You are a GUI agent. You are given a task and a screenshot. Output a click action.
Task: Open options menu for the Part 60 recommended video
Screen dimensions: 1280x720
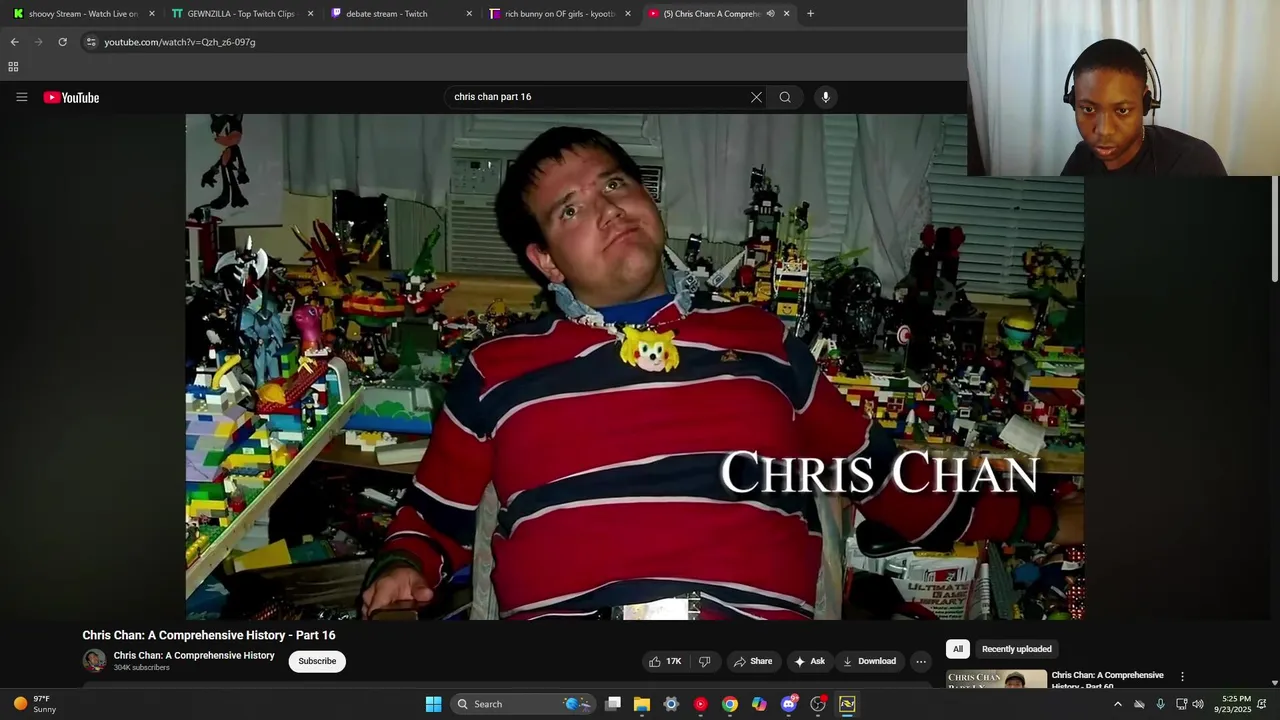click(1182, 677)
